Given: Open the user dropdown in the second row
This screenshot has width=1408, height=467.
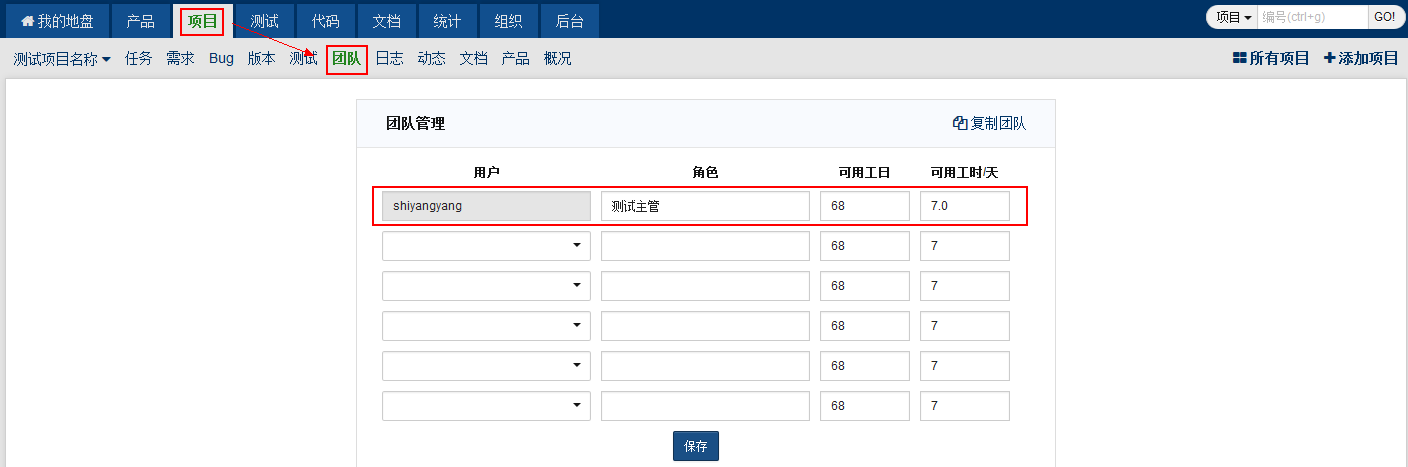Looking at the screenshot, I should tap(486, 246).
